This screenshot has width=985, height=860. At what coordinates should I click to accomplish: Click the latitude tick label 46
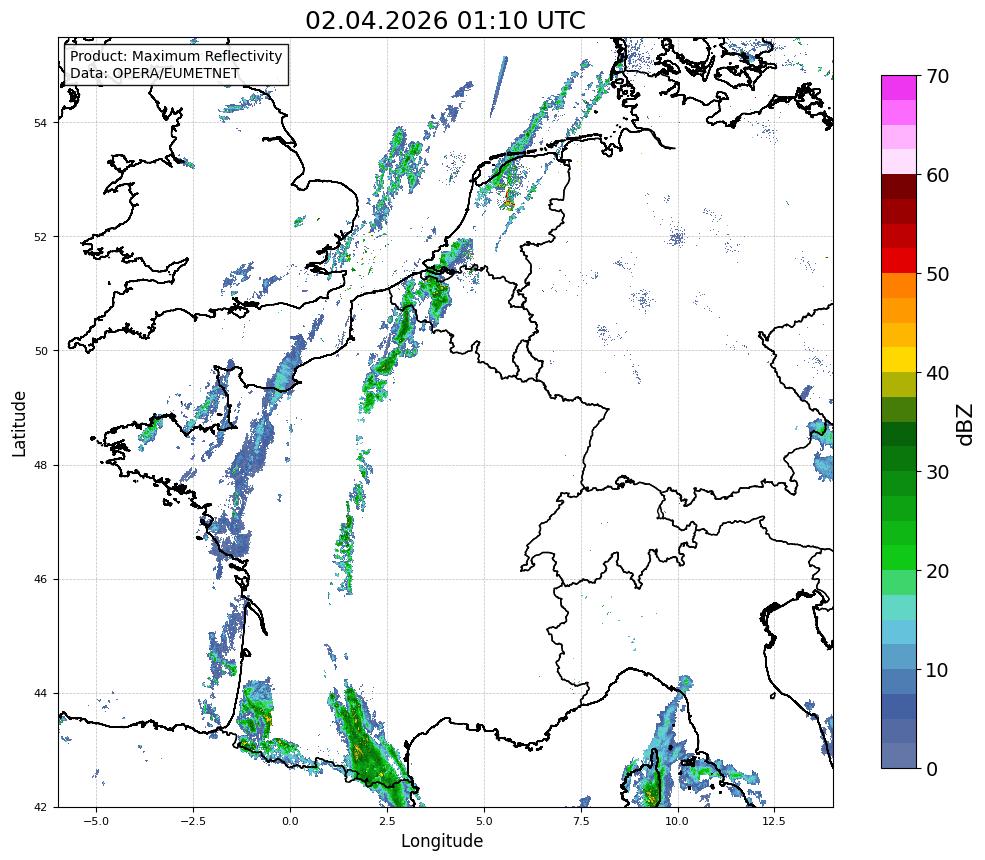point(40,579)
